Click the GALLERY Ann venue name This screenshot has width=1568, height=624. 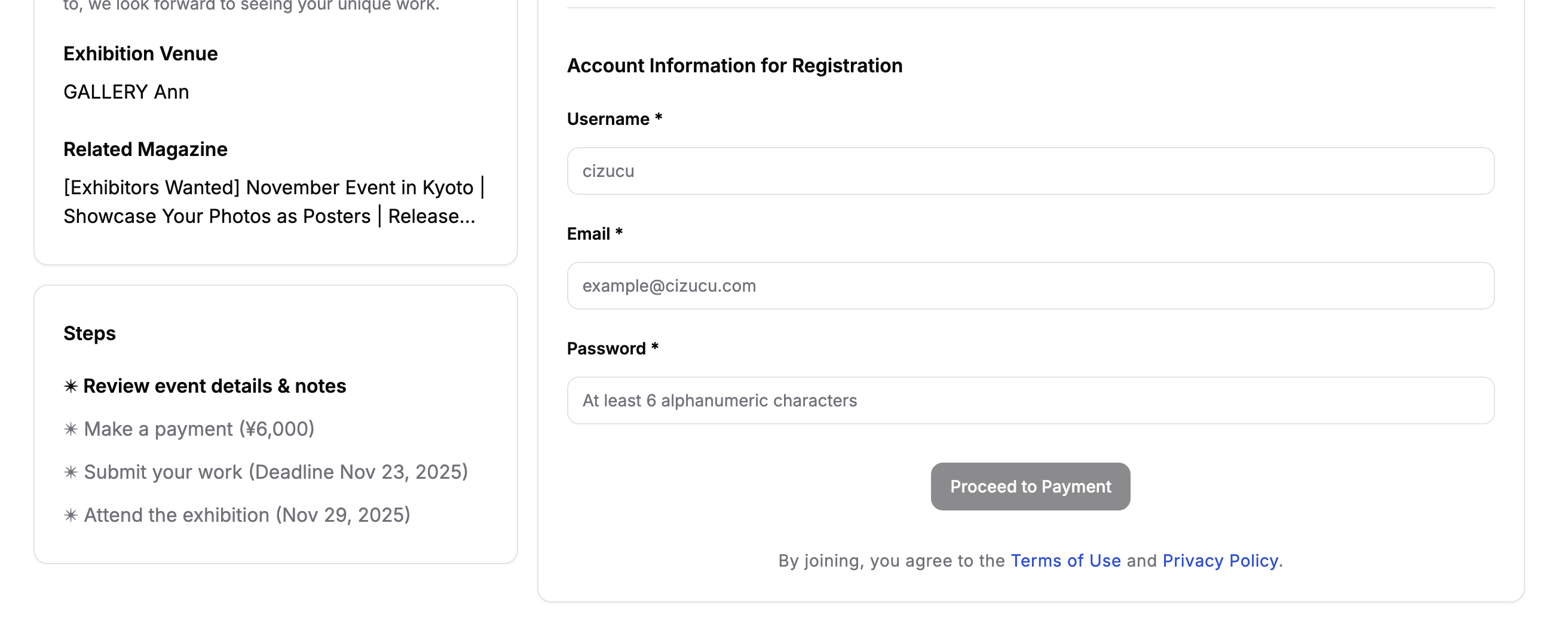[126, 92]
